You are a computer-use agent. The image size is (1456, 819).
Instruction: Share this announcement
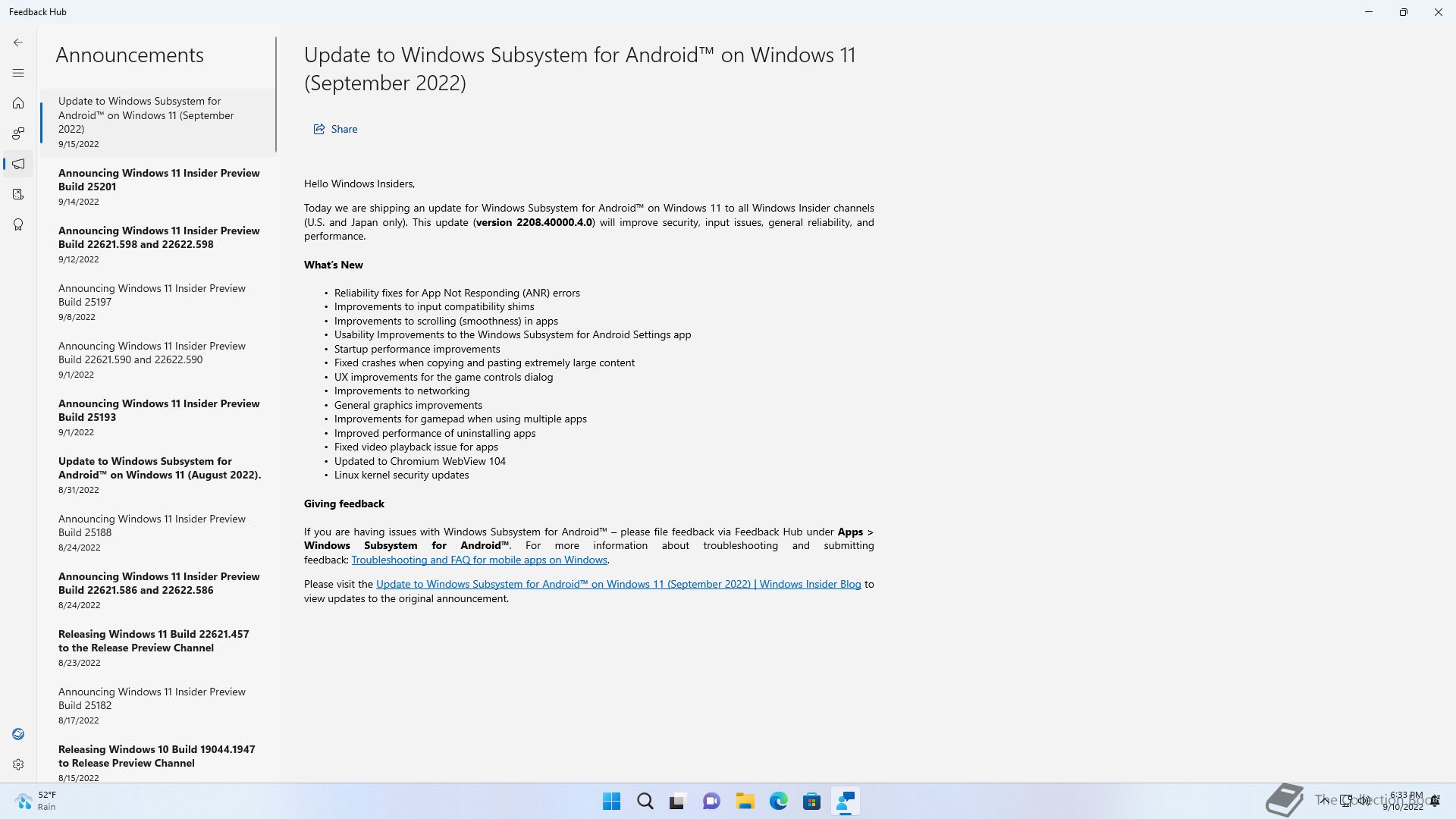coord(335,129)
